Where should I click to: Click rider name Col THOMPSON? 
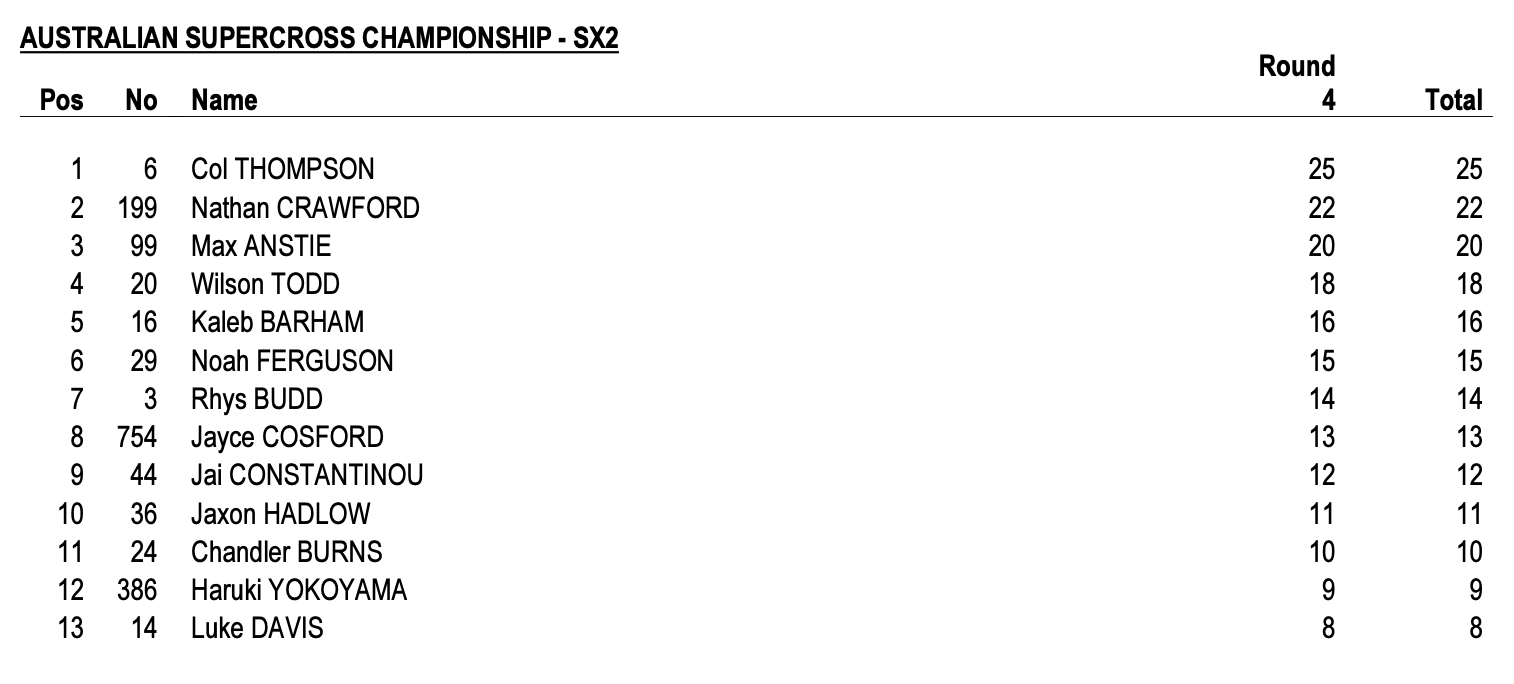pyautogui.click(x=283, y=169)
